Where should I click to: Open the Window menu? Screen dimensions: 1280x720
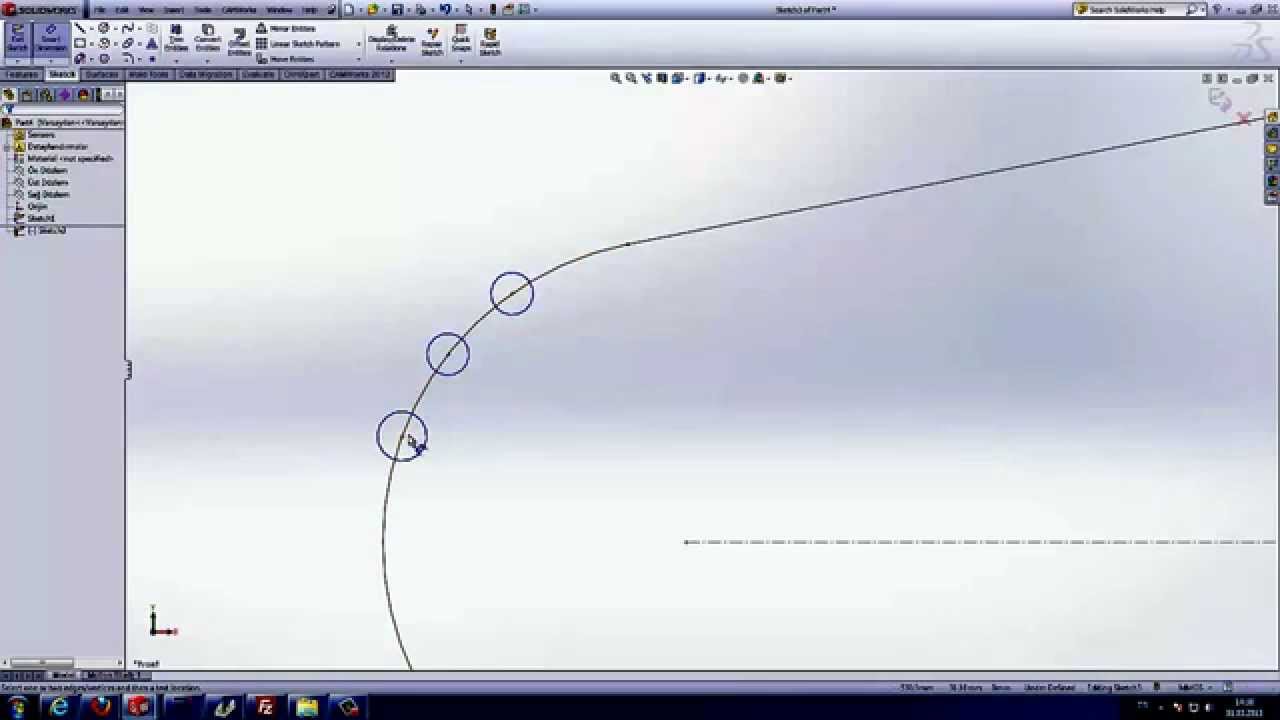click(280, 10)
